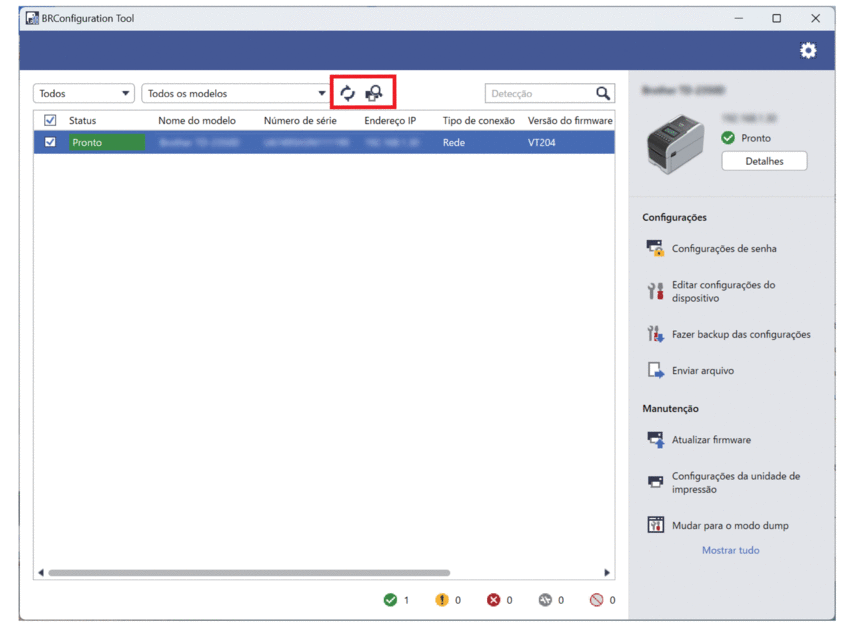Screen dimensions: 859x629
Task: Click the Rede connection type cell
Action: tap(454, 142)
